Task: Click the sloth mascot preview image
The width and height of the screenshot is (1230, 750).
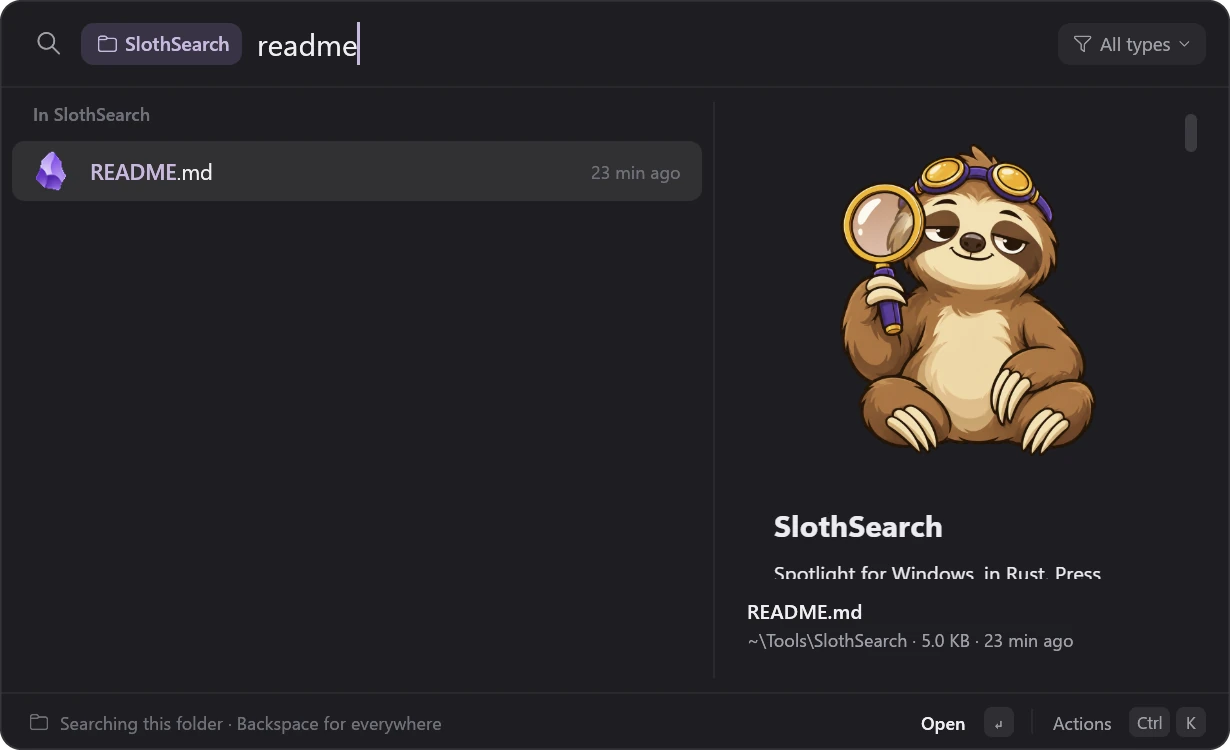Action: [967, 300]
